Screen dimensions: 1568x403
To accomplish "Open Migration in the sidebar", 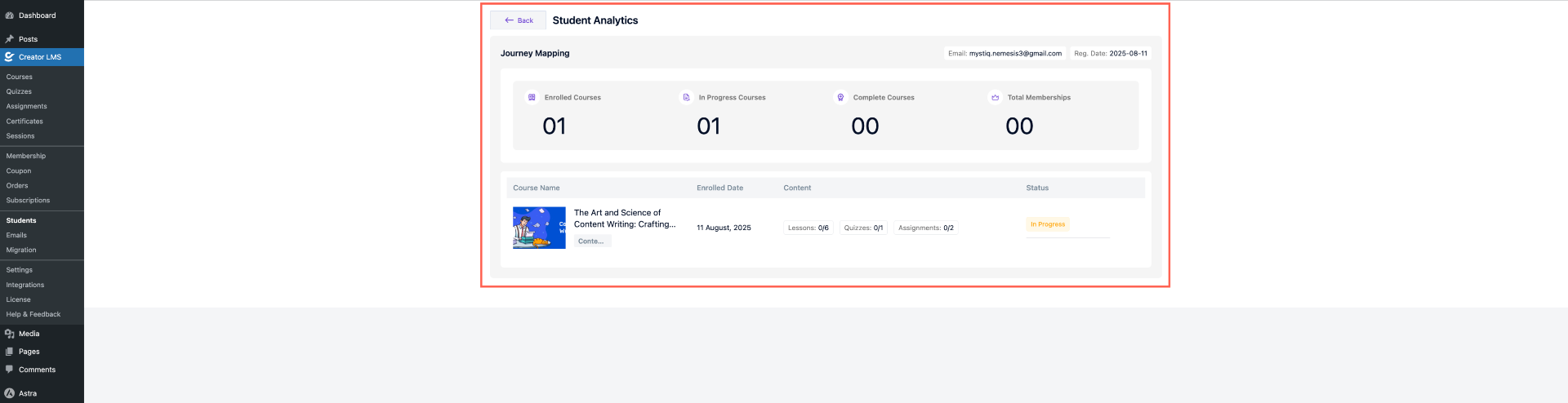I will pos(21,250).
